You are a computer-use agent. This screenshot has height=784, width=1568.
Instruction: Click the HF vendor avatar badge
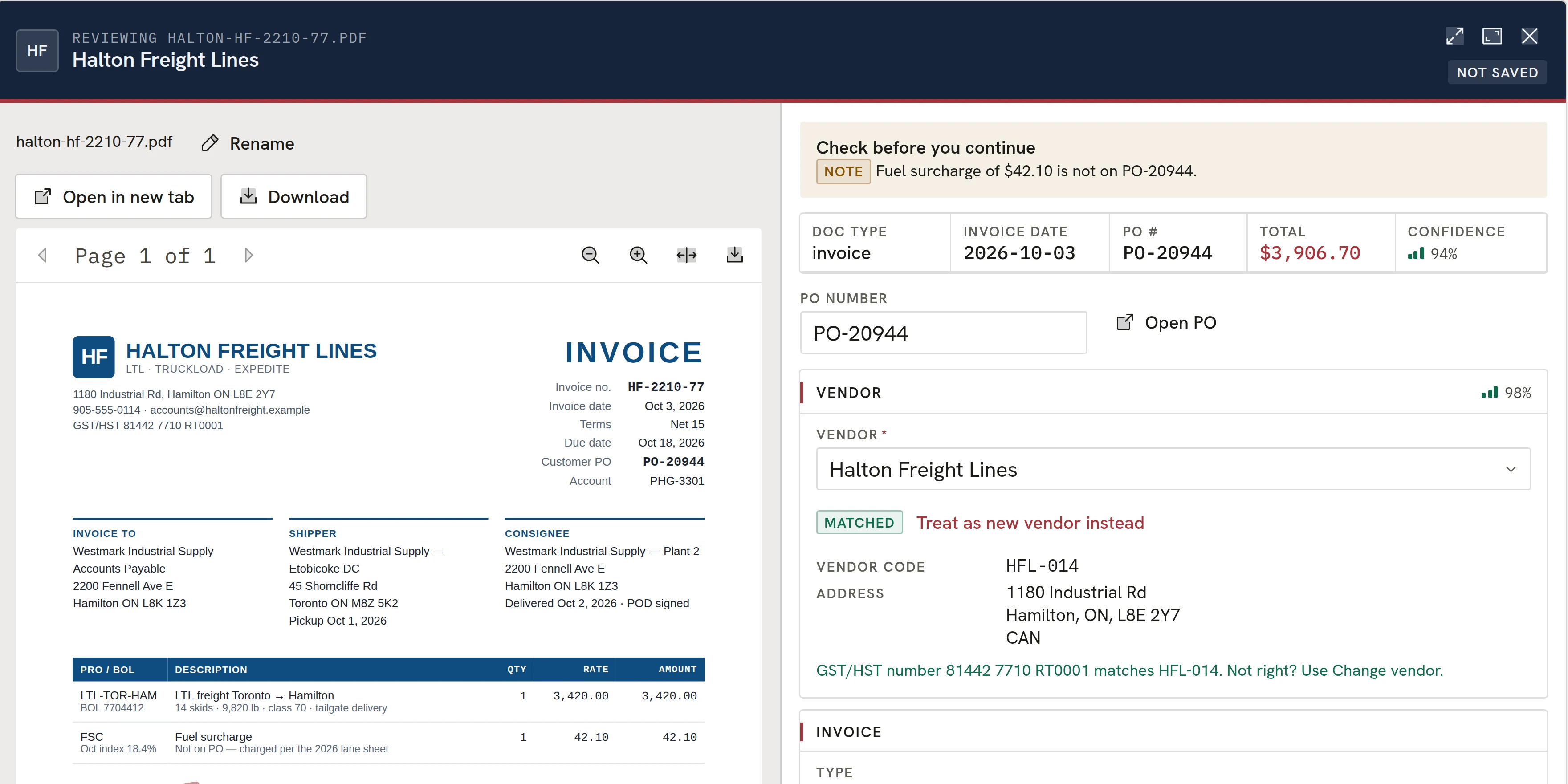coord(37,50)
